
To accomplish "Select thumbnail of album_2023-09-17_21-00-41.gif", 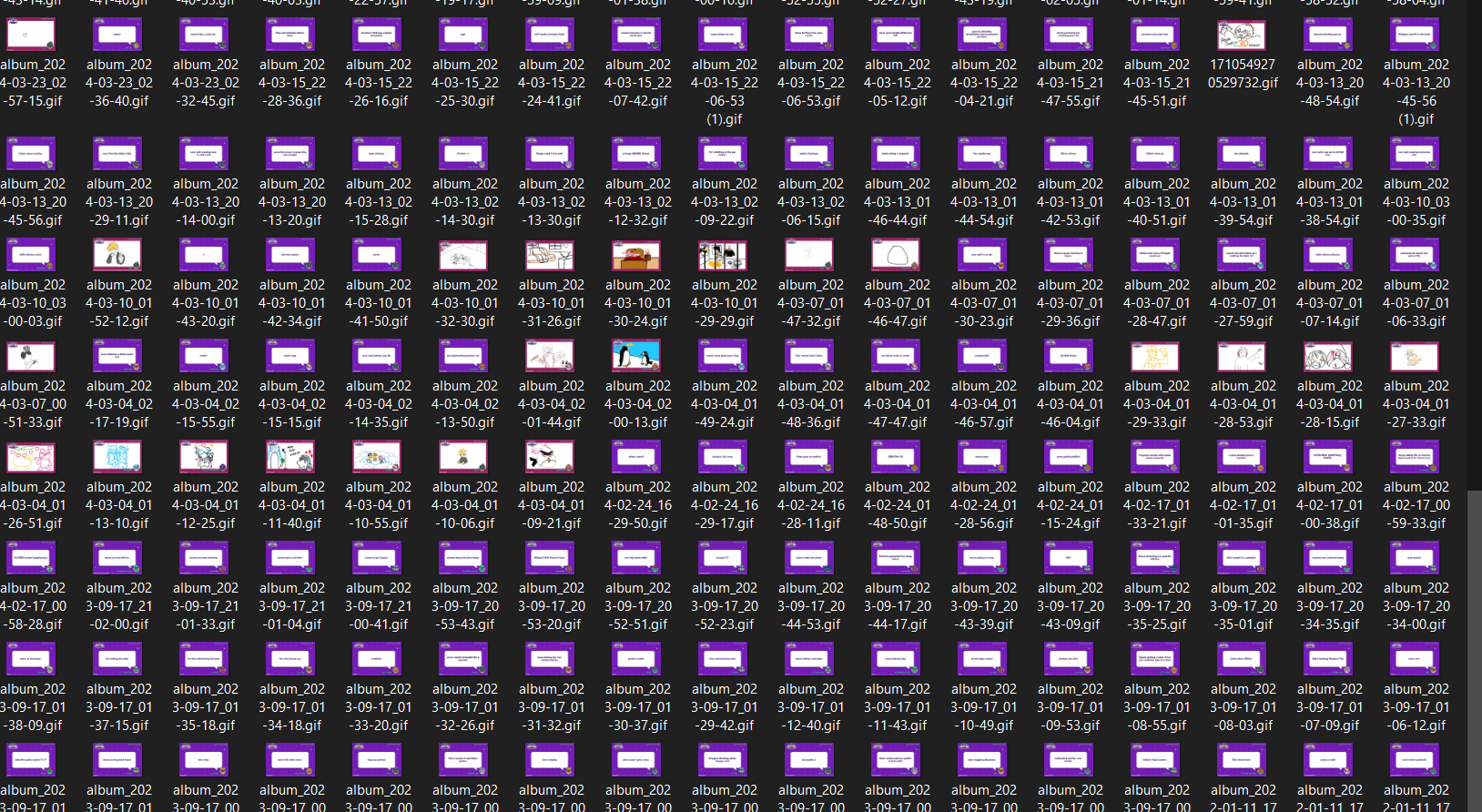I will point(377,558).
